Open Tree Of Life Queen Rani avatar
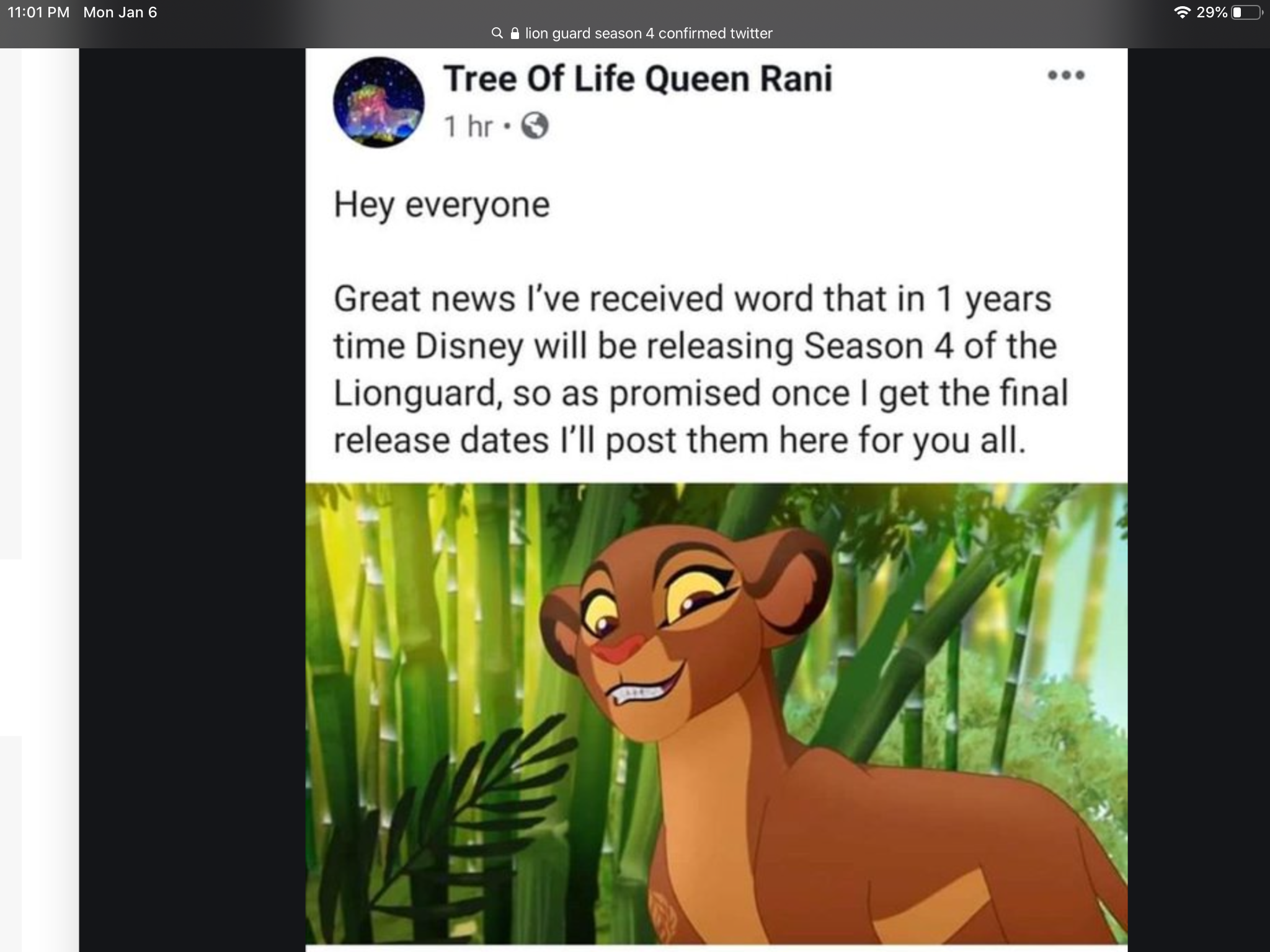 tap(378, 102)
